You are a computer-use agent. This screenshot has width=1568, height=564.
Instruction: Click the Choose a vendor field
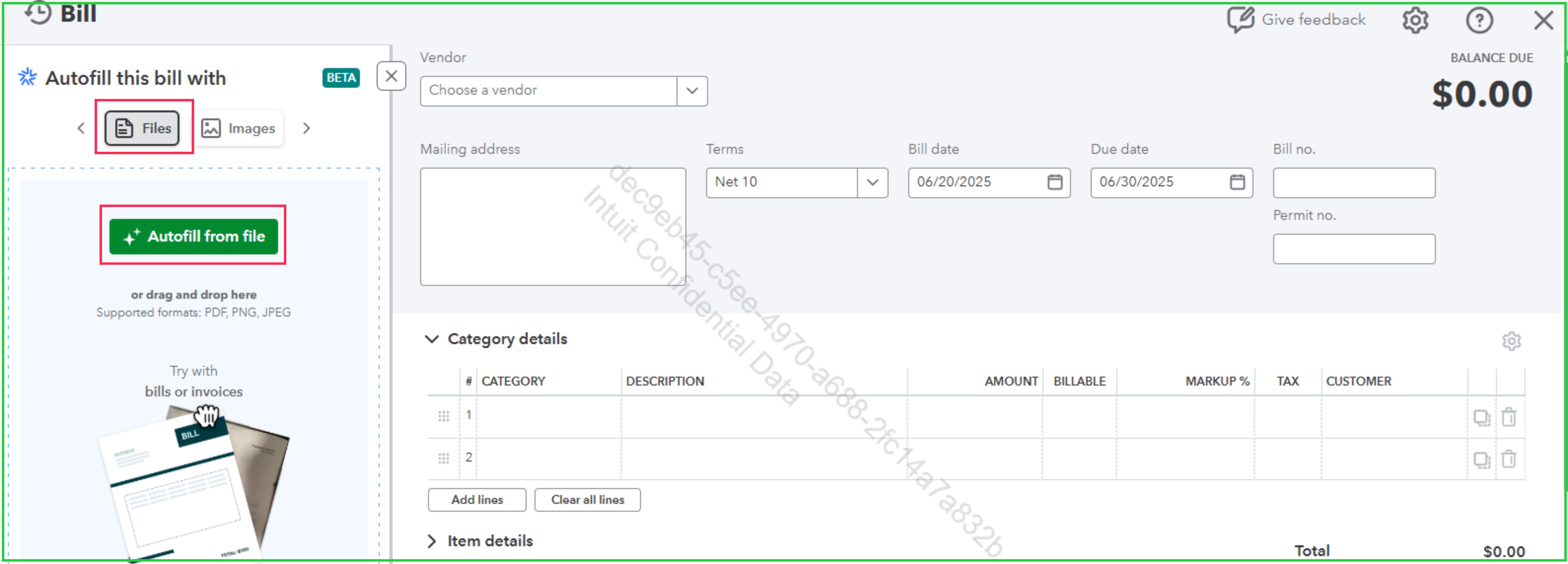click(548, 91)
